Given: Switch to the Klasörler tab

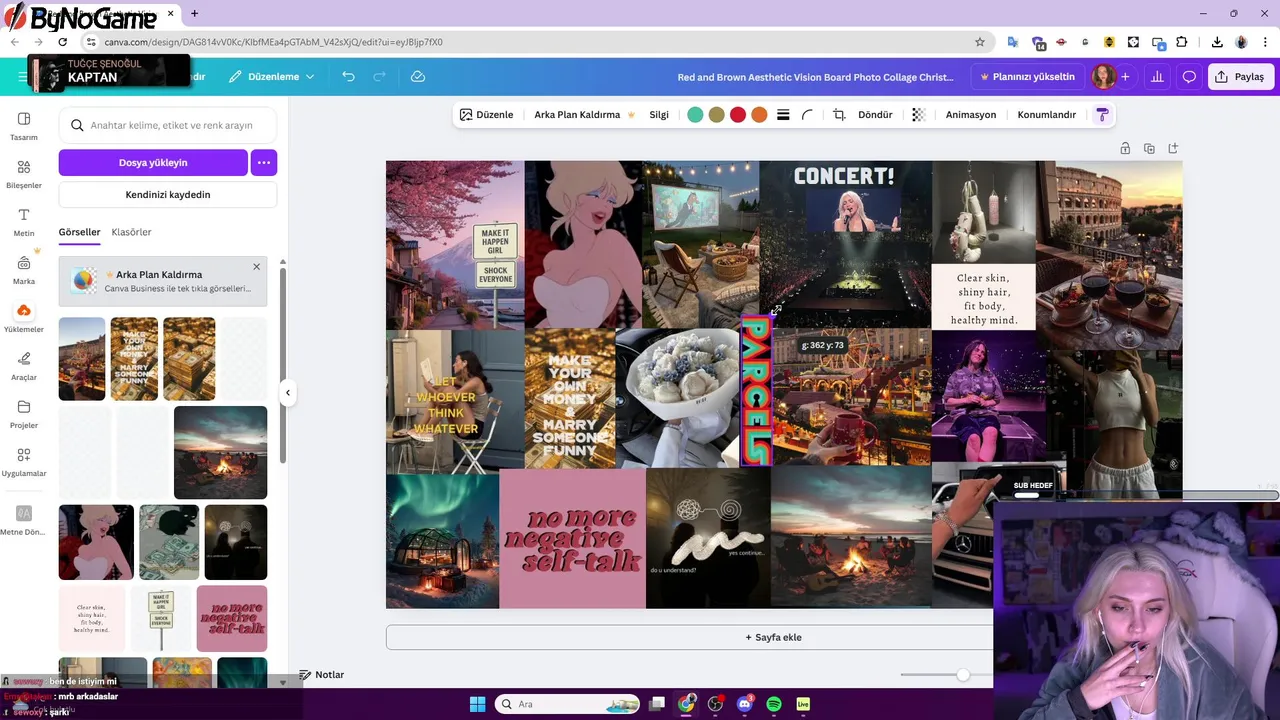Looking at the screenshot, I should click(x=132, y=232).
